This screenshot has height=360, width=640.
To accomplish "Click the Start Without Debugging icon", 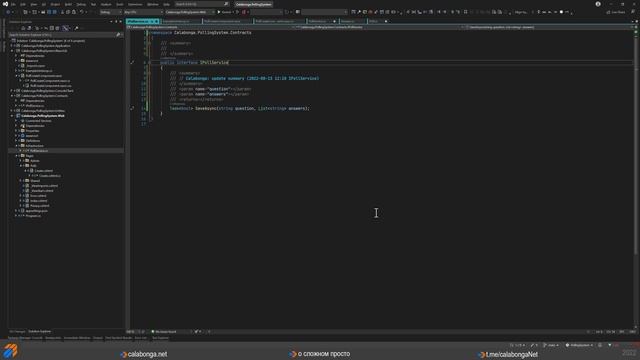I will point(237,12).
